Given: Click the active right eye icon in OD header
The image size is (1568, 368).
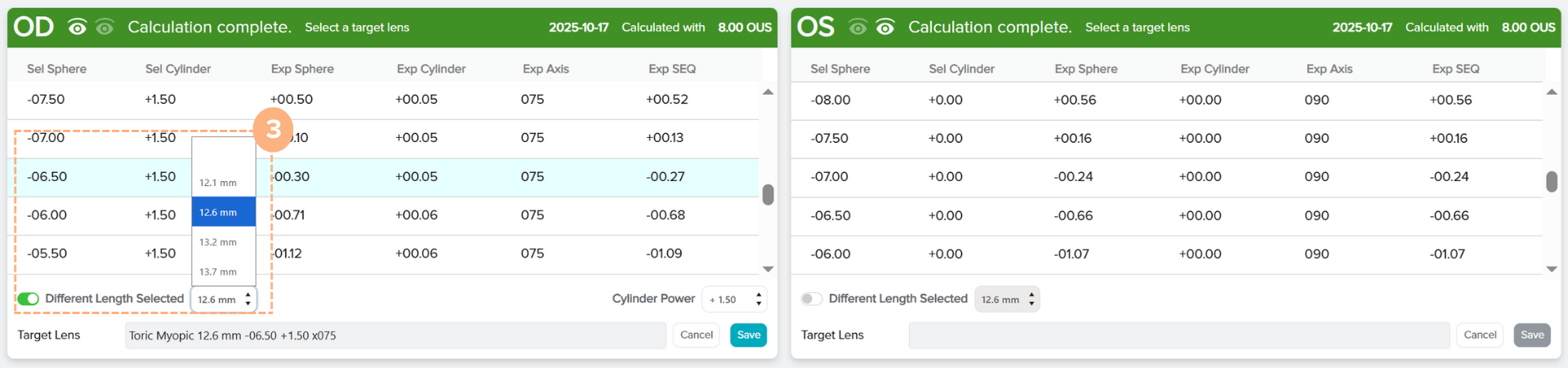Looking at the screenshot, I should pyautogui.click(x=78, y=28).
